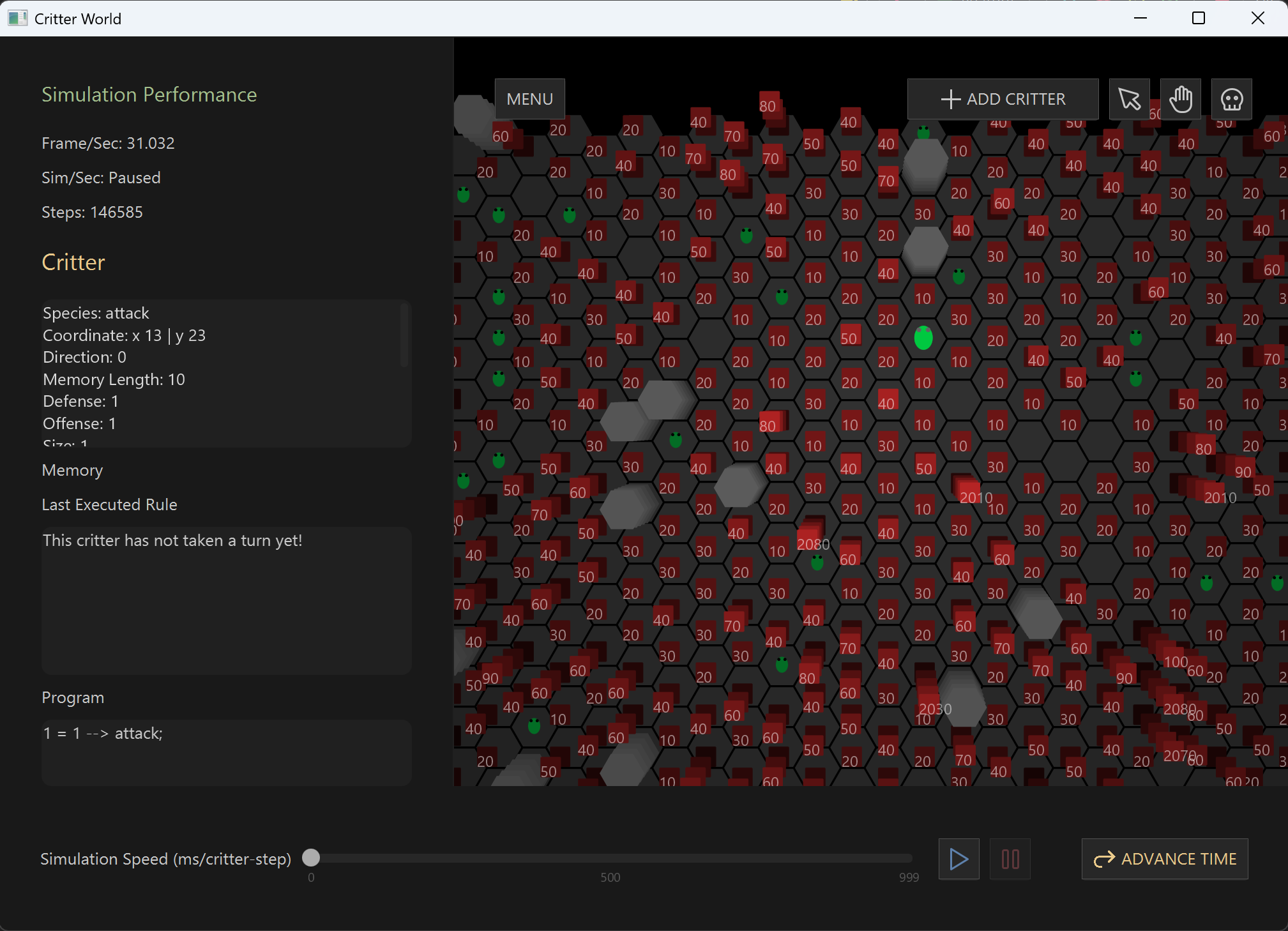Viewport: 1288px width, 931px height.
Task: Open the MENU button
Action: pos(529,99)
